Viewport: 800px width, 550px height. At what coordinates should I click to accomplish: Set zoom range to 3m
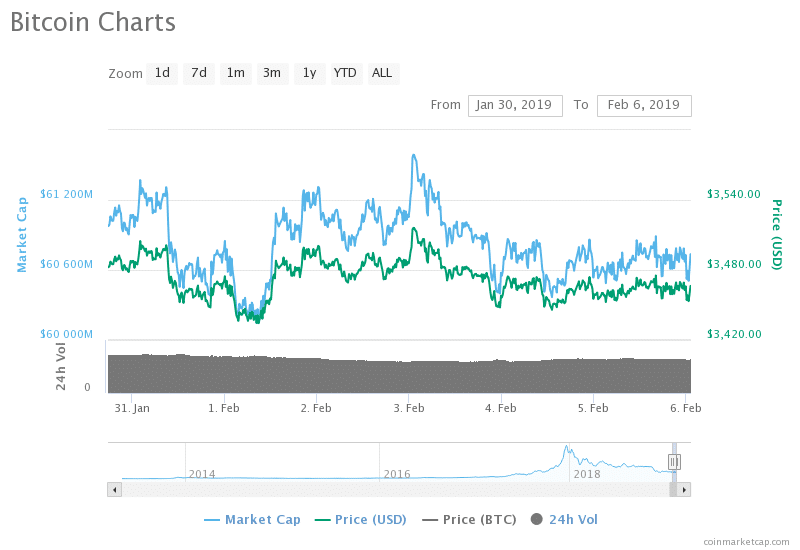(272, 73)
